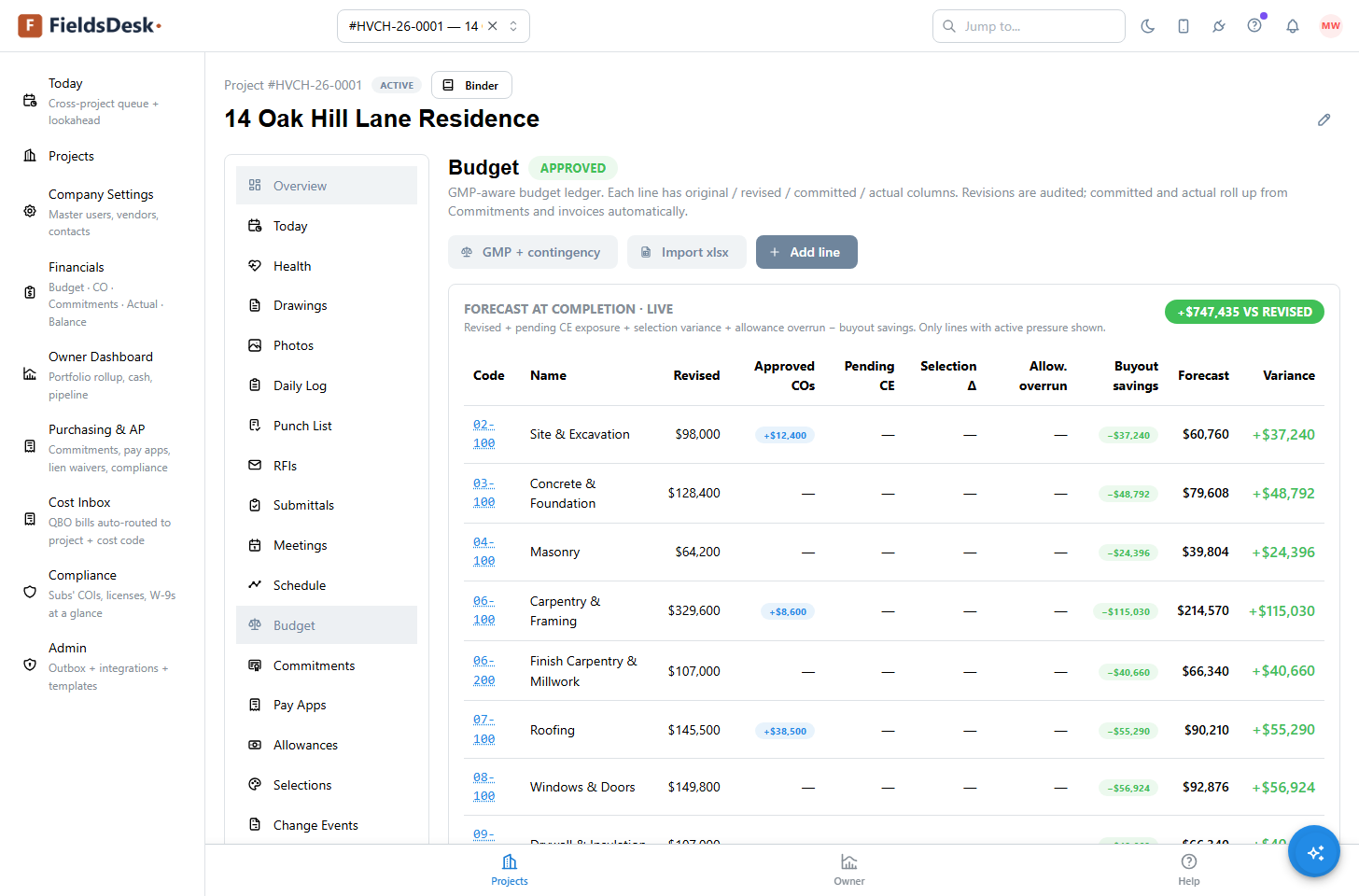Click the -$115,030 buyout savings chip
The height and width of the screenshot is (896, 1359).
coord(1126,611)
